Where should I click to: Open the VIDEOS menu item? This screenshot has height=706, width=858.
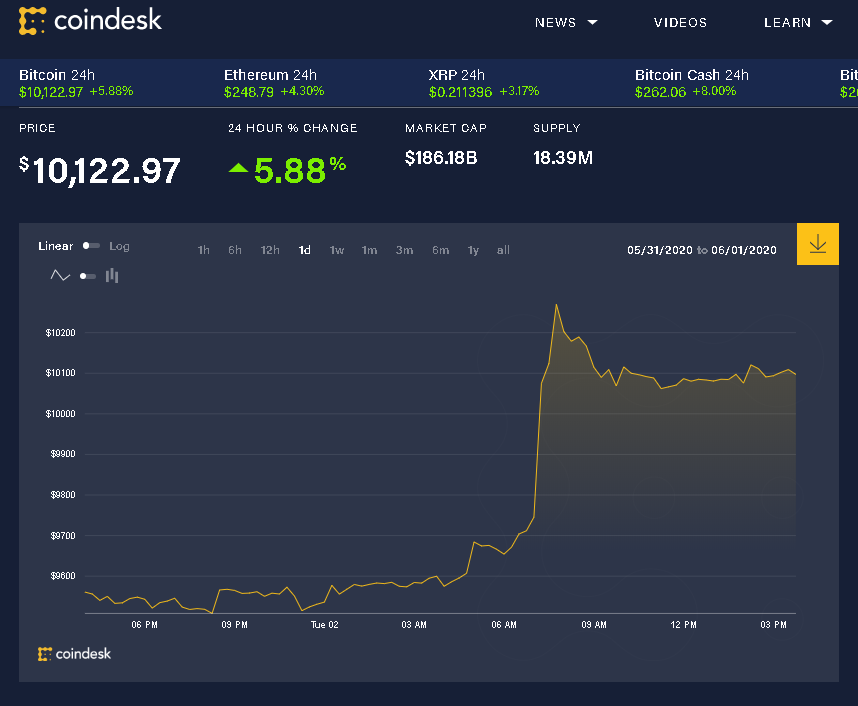coord(680,22)
